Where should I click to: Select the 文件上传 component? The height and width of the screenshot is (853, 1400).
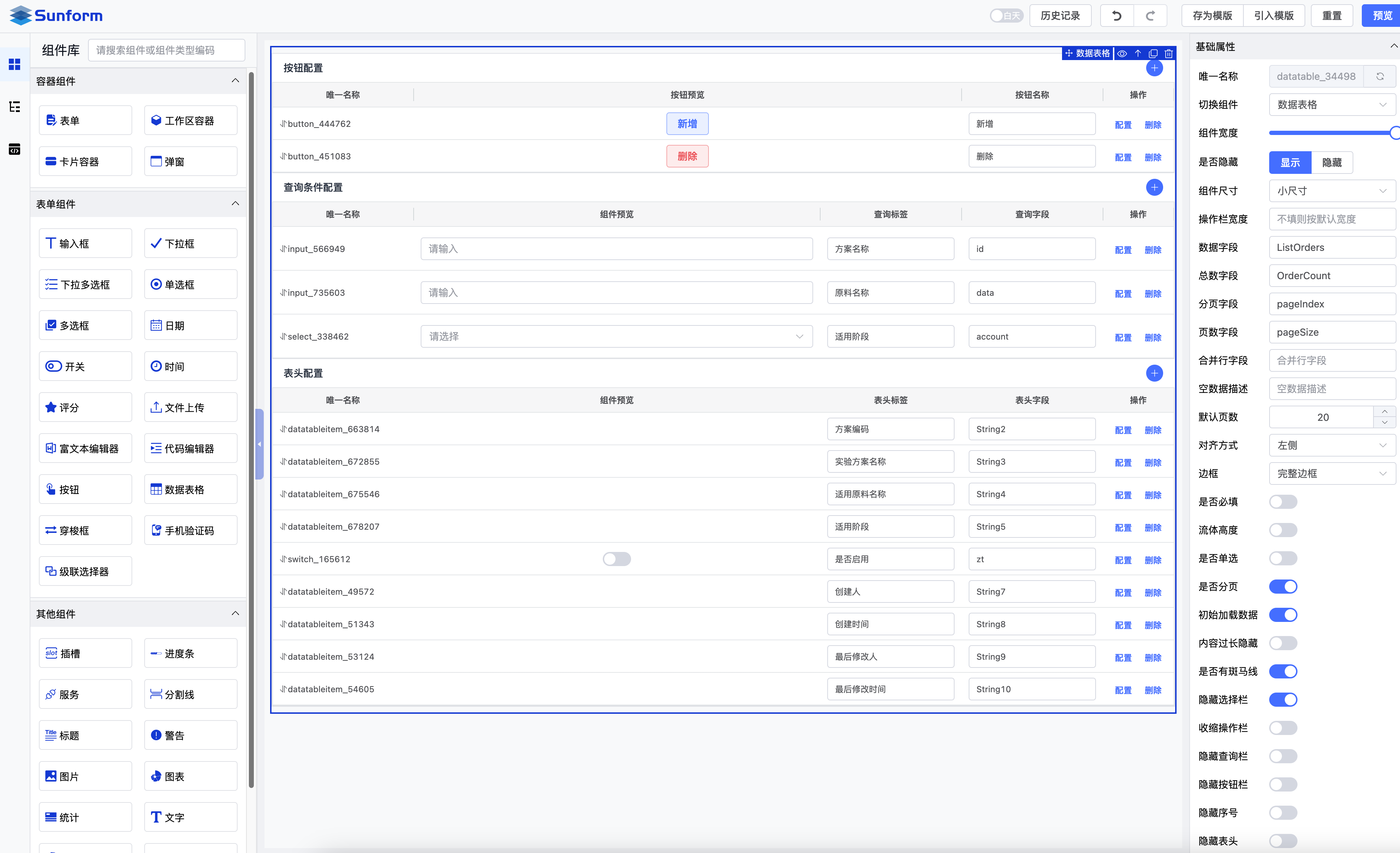coord(191,407)
